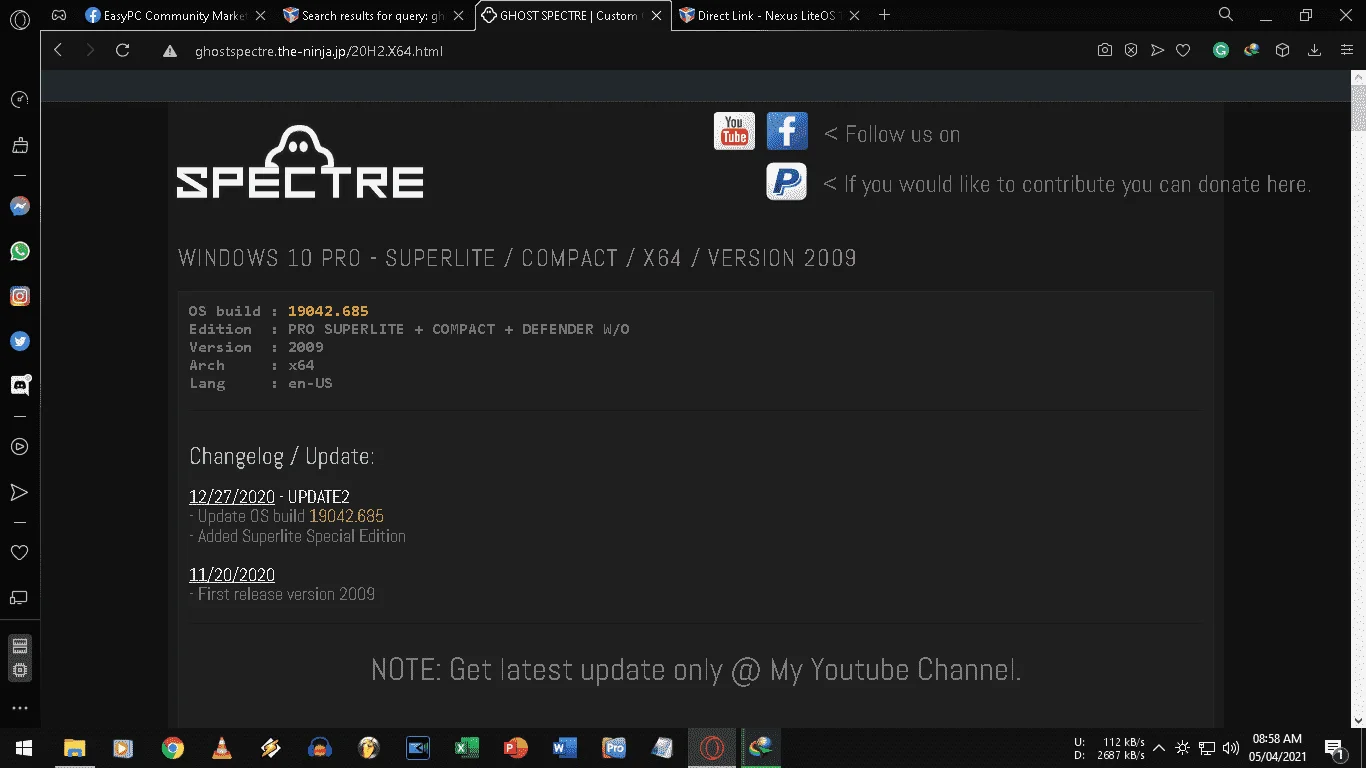
Task: Click the "NOTE: Get latest update" text
Action: 696,669
